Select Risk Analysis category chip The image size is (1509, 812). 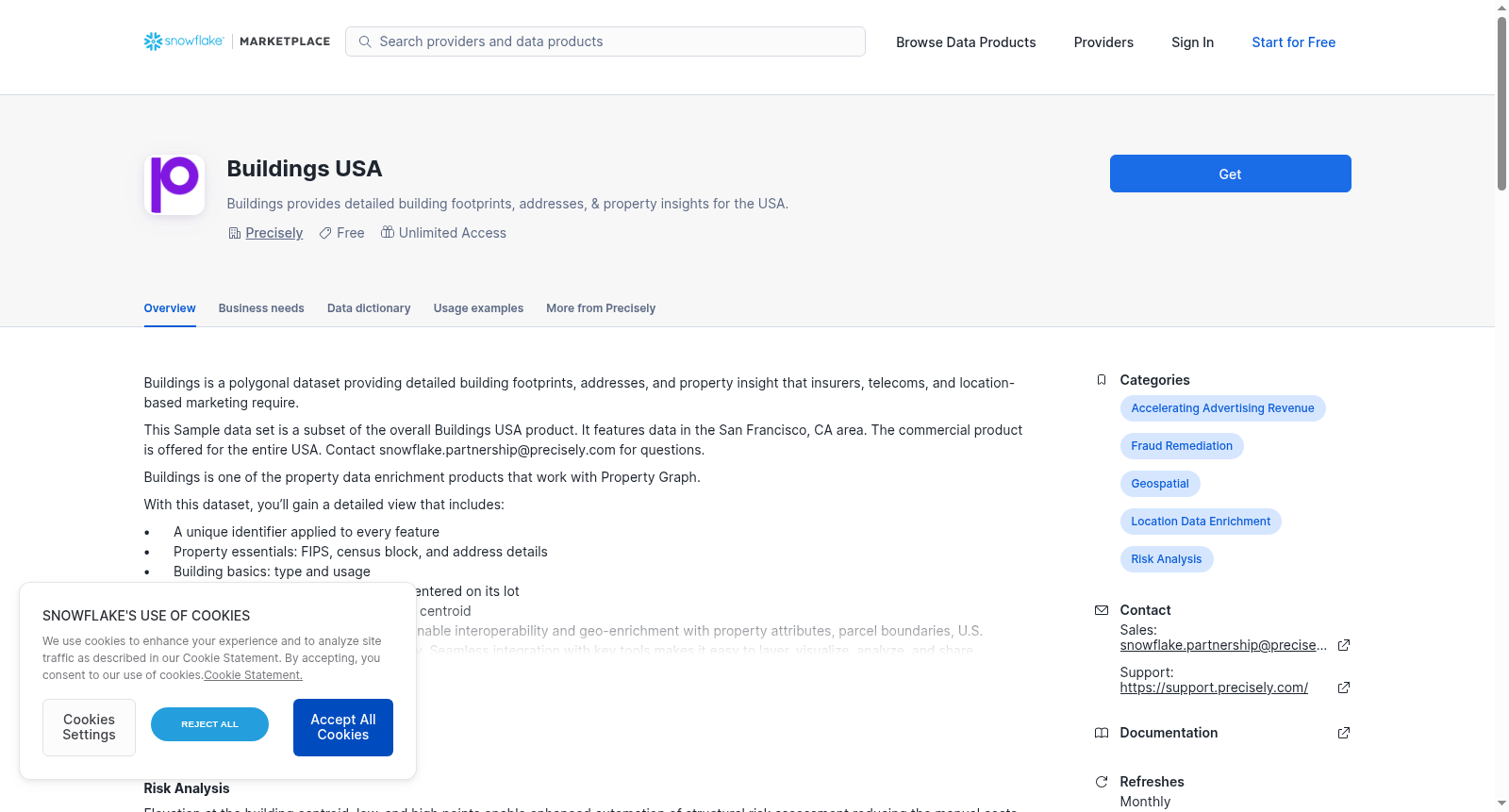1167,559
